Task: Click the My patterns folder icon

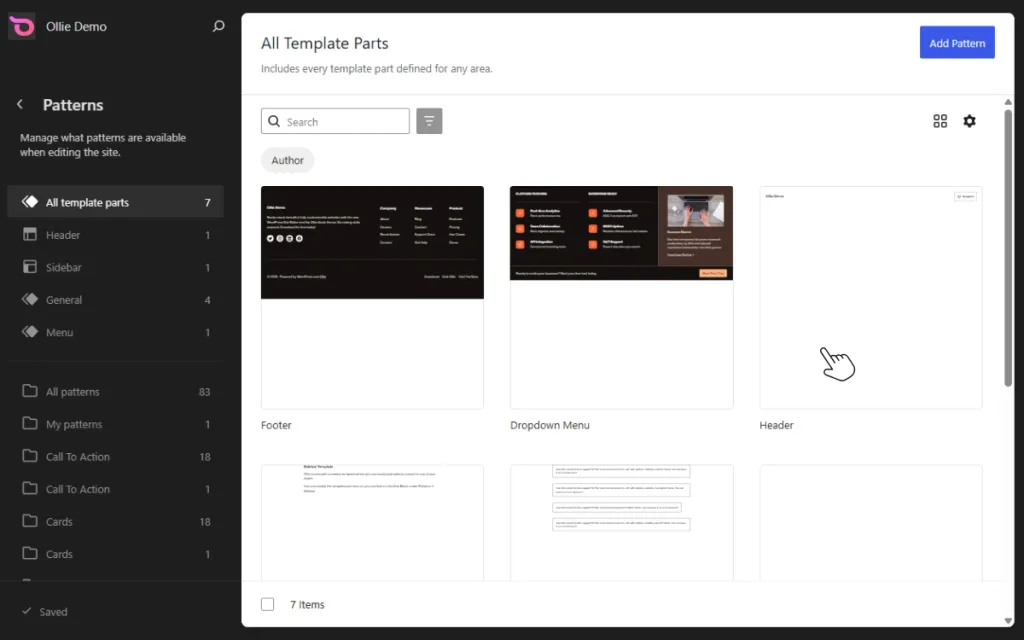Action: point(30,423)
